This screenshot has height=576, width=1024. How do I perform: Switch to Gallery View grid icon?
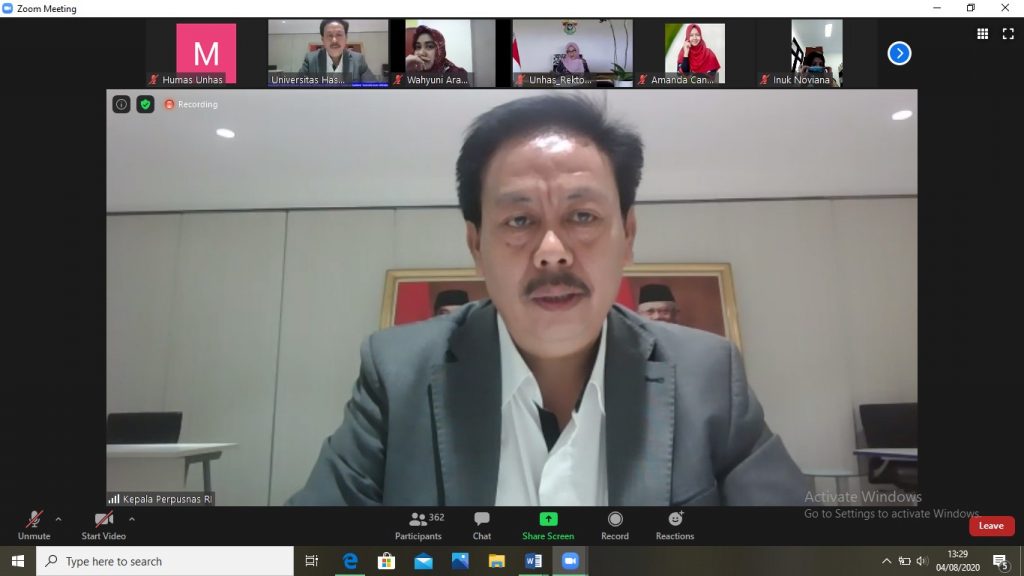[984, 34]
